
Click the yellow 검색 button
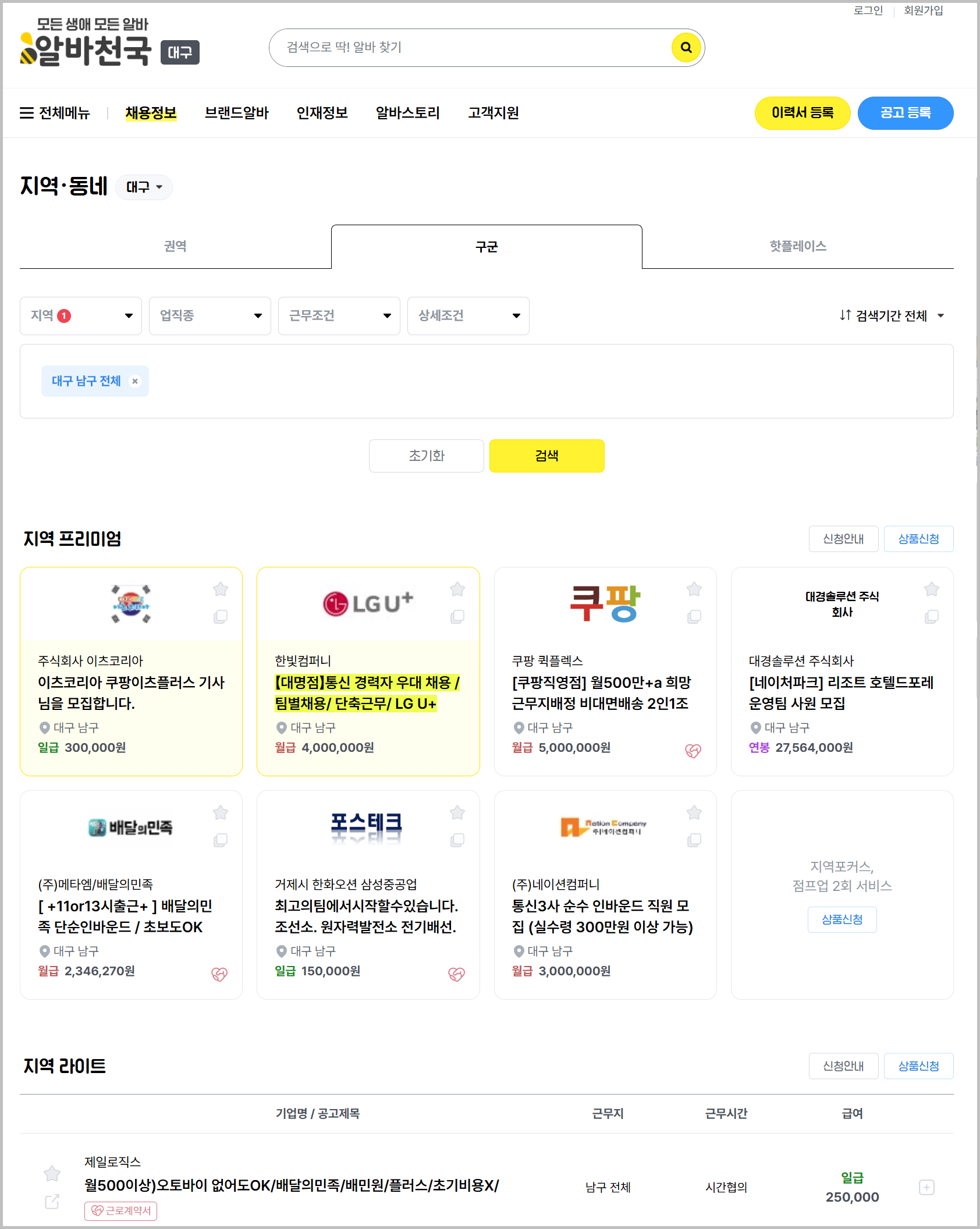point(547,456)
